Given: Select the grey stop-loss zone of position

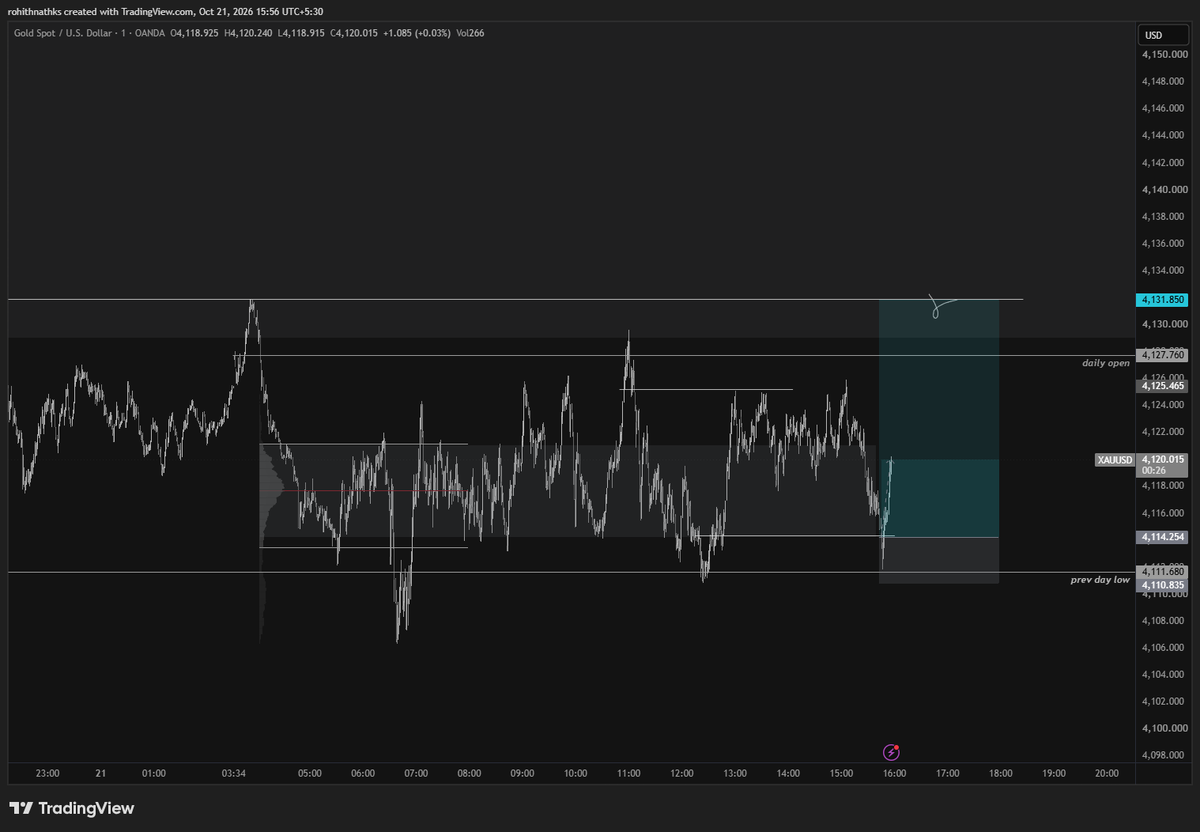Looking at the screenshot, I should click(x=938, y=560).
